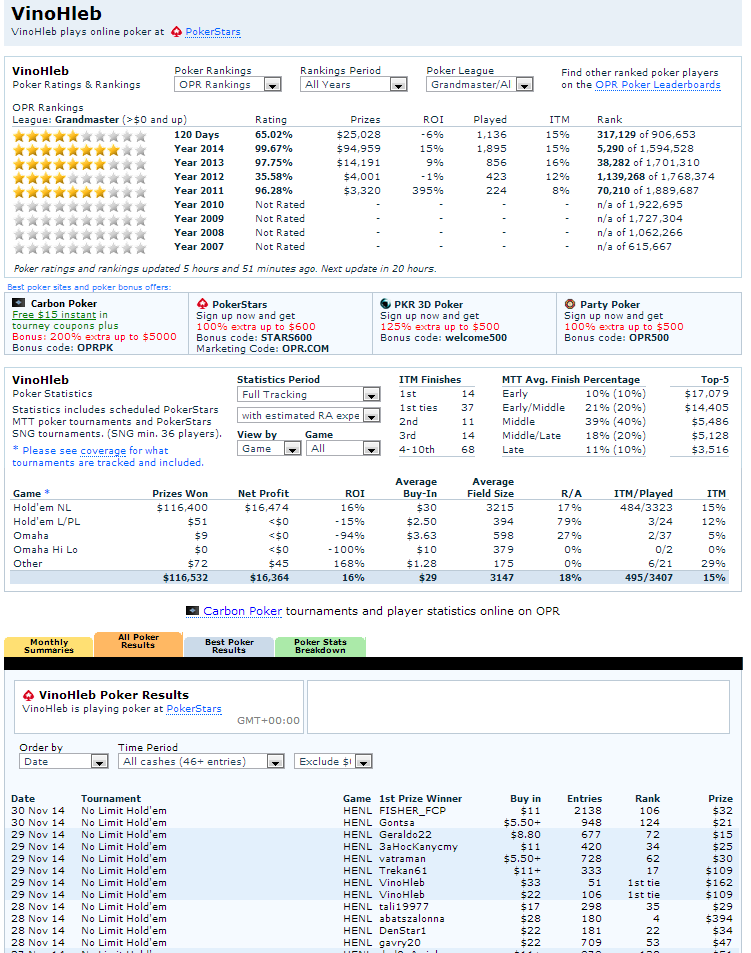Click the PKR 3D Poker logo icon

click(385, 304)
